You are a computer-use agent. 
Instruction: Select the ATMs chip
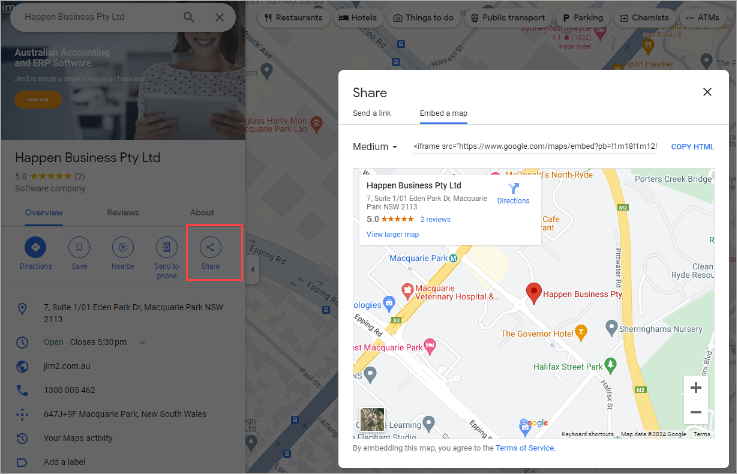[x=703, y=18]
